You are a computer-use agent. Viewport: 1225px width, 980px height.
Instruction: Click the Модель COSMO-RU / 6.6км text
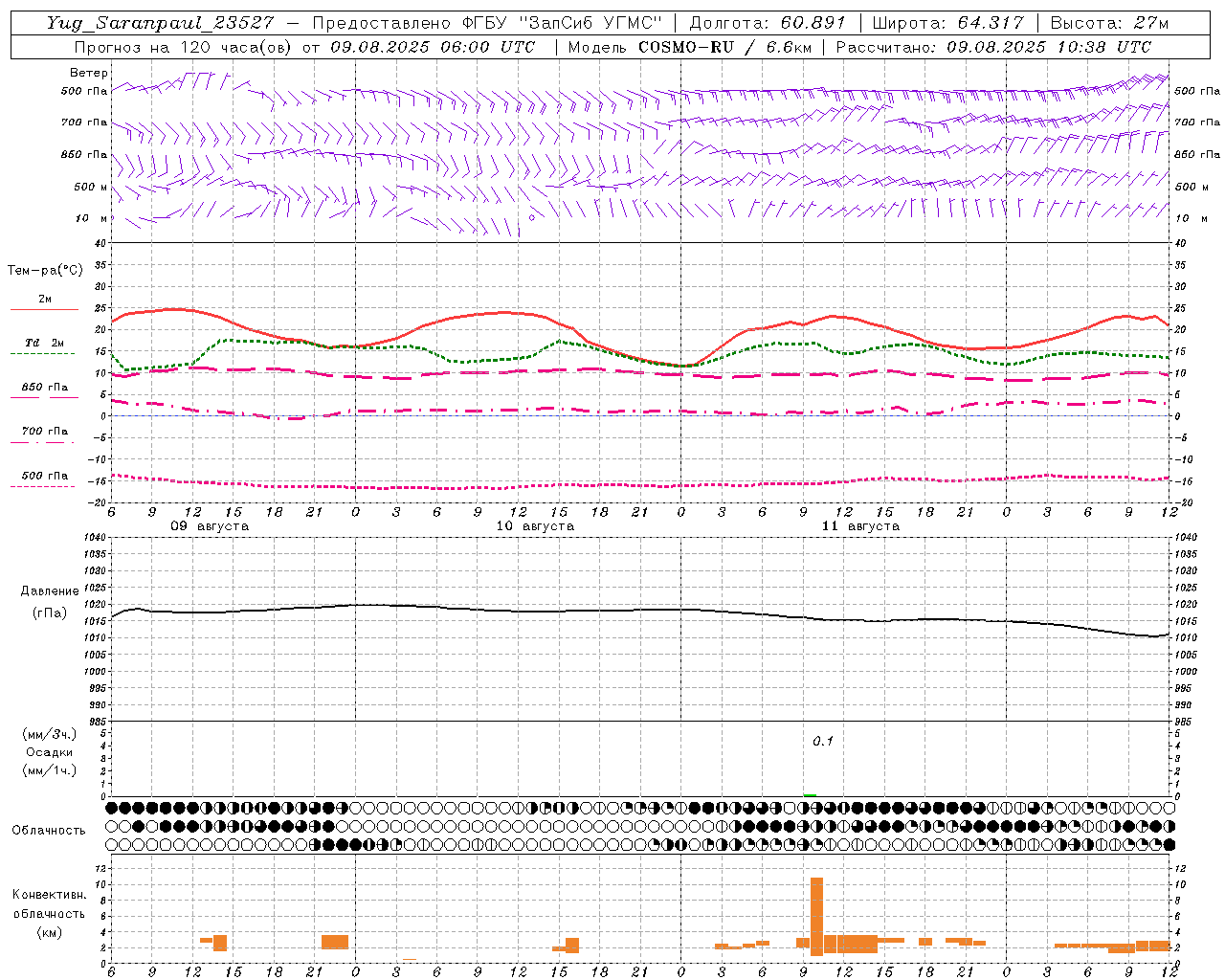coord(689,47)
